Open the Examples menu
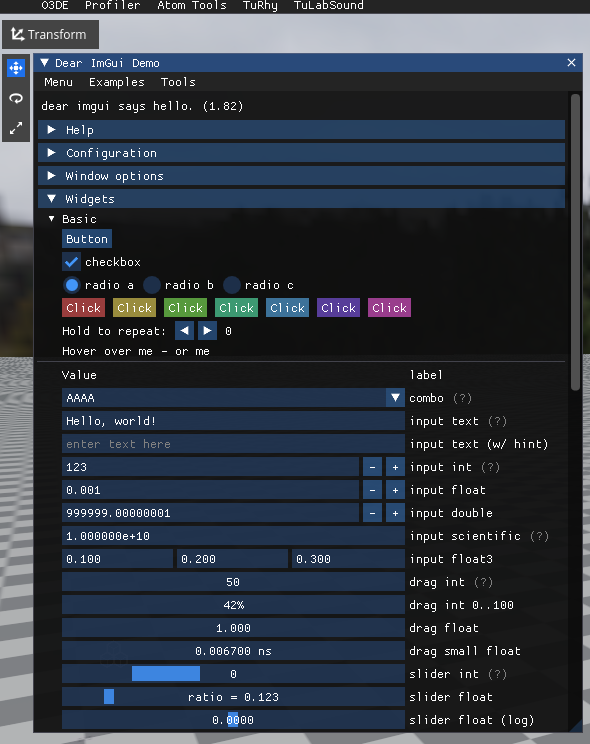This screenshot has height=744, width=590. coord(117,82)
